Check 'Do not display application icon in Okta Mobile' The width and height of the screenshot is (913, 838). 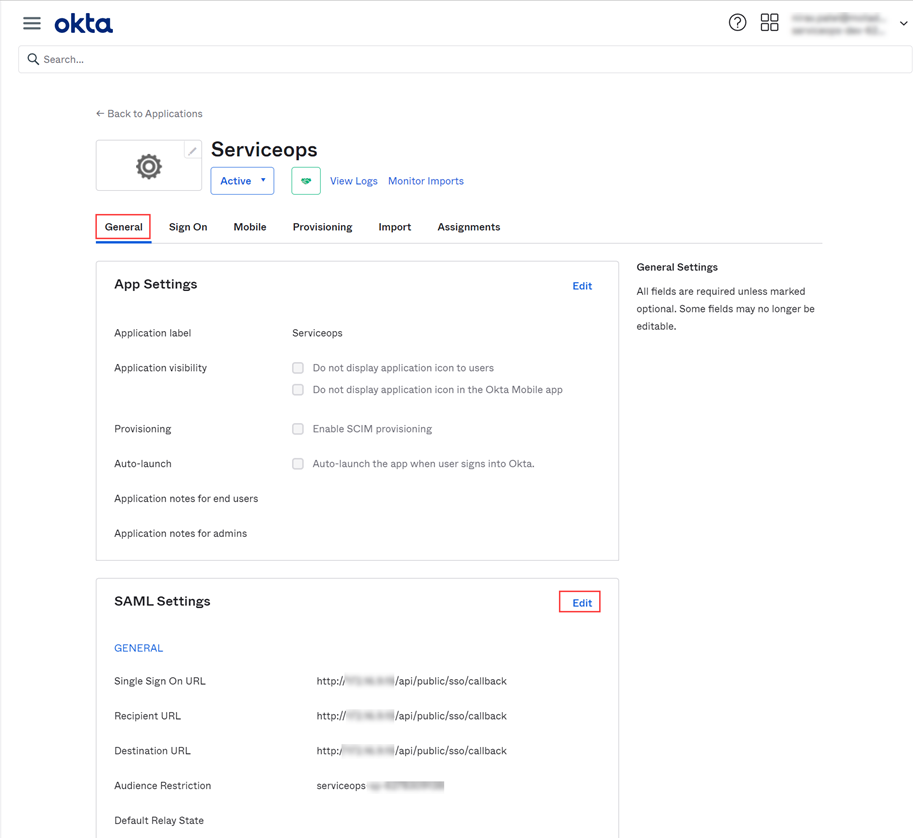coord(298,390)
